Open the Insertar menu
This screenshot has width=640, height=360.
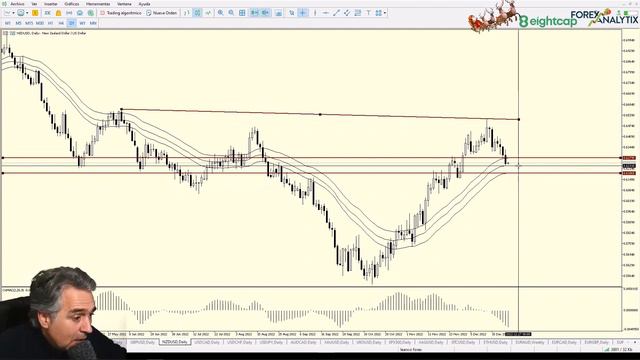pos(51,4)
